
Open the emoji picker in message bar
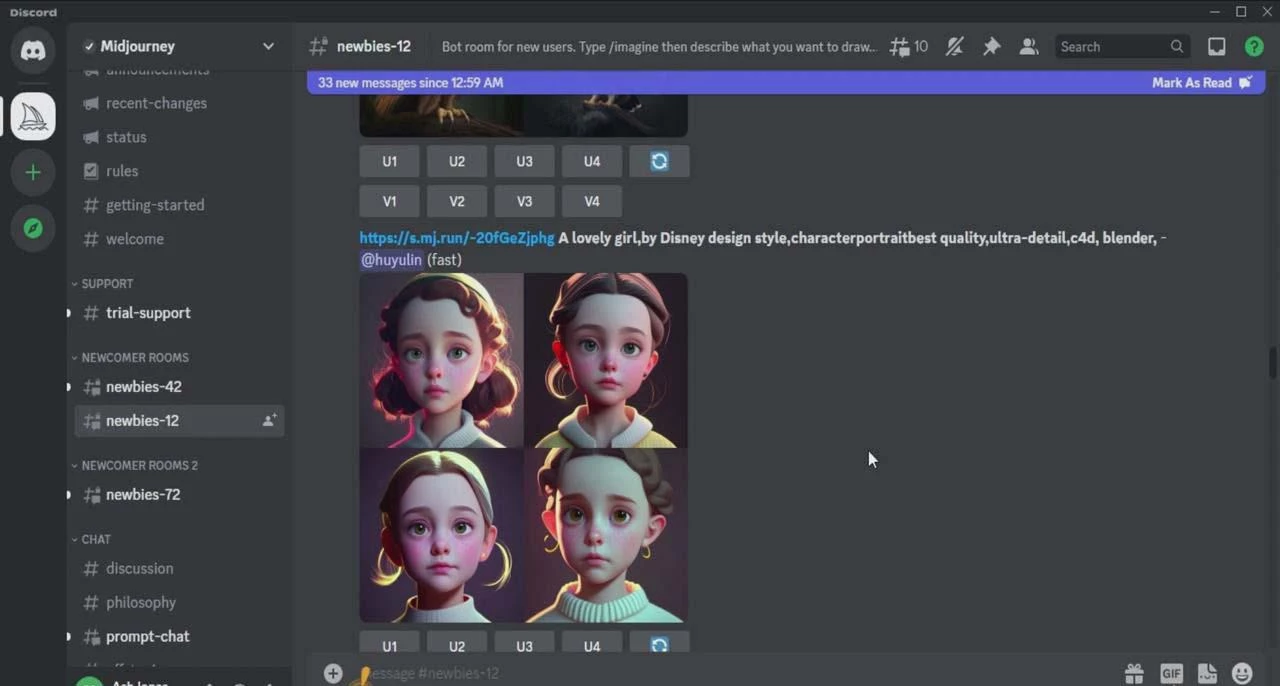[1242, 673]
